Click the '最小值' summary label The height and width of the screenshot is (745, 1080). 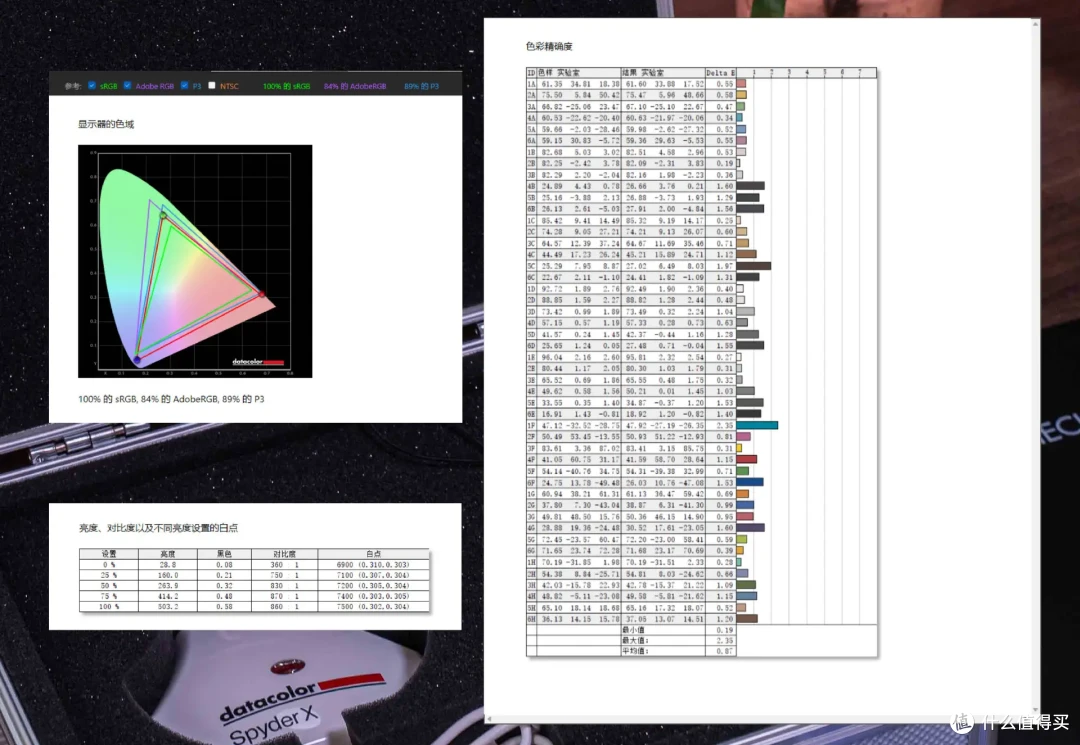click(633, 630)
